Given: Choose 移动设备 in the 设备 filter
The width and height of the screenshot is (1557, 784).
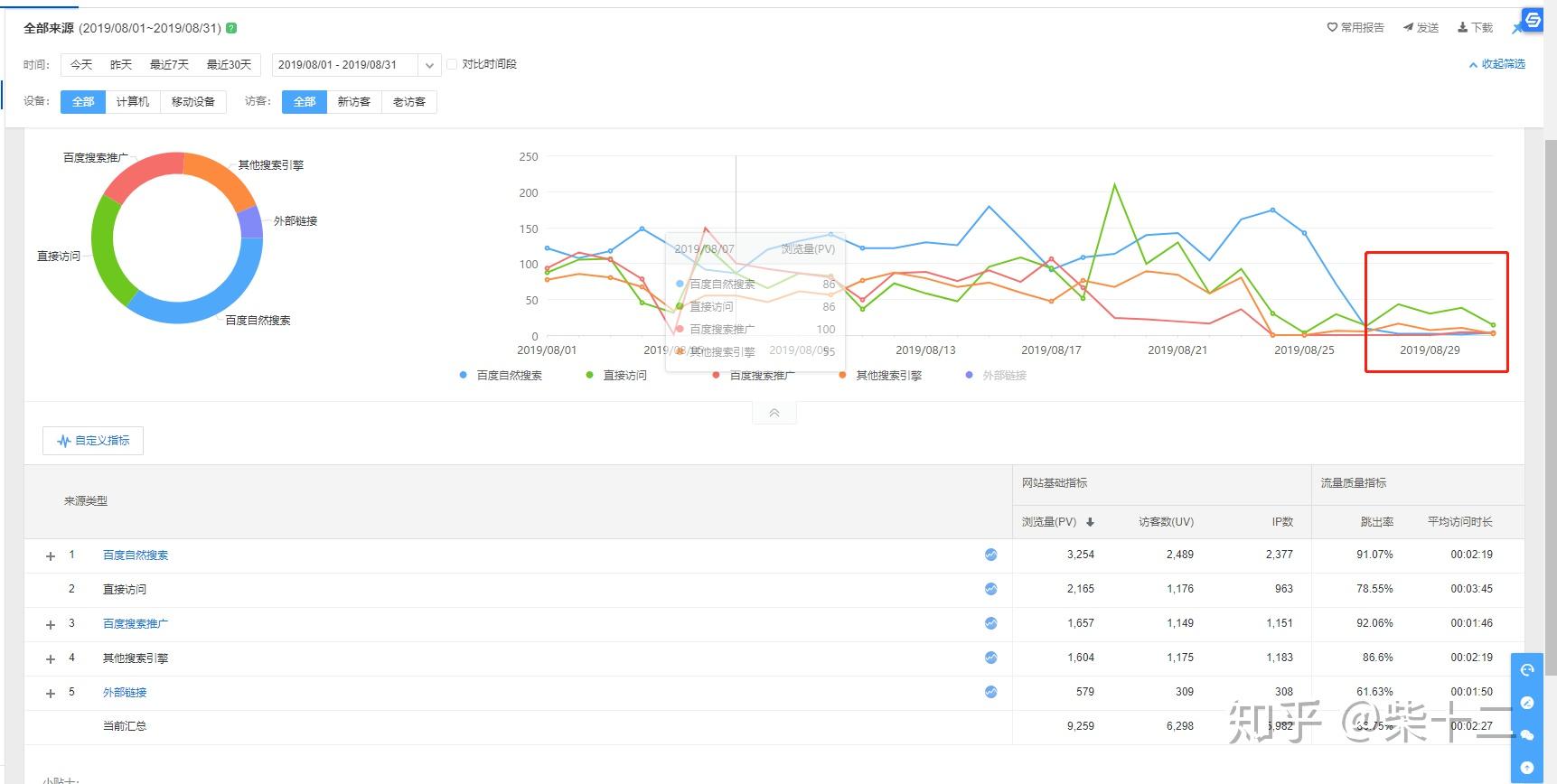Looking at the screenshot, I should point(193,102).
